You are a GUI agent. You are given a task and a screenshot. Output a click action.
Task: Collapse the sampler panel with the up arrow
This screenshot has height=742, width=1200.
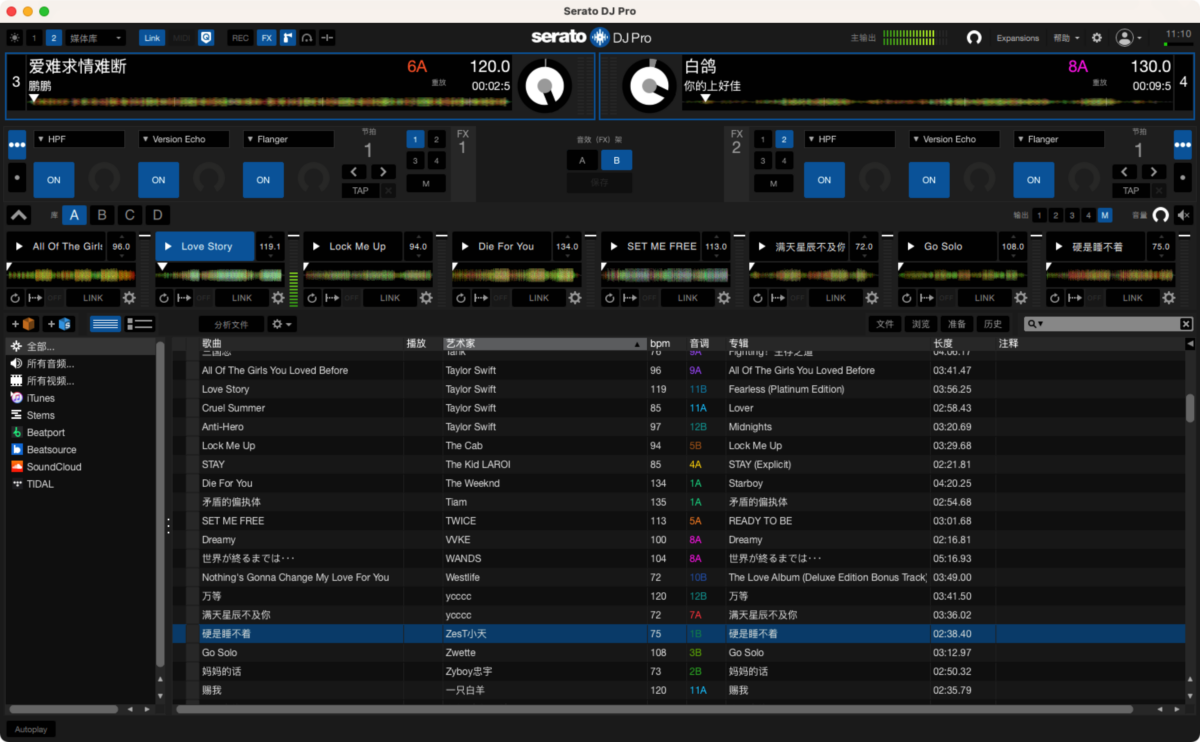click(x=19, y=215)
